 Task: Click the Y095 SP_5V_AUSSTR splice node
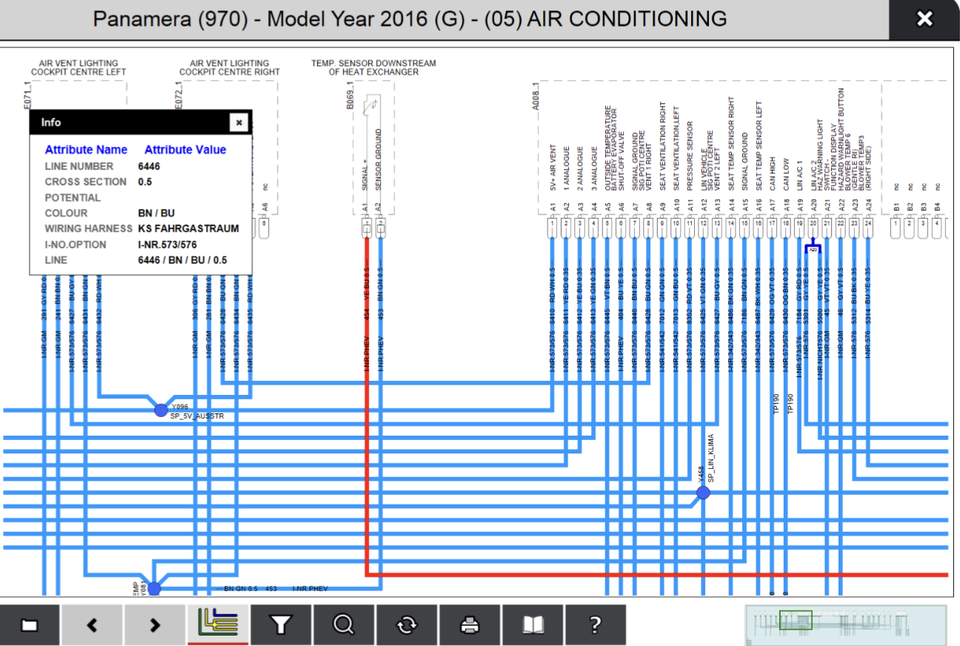(160, 410)
